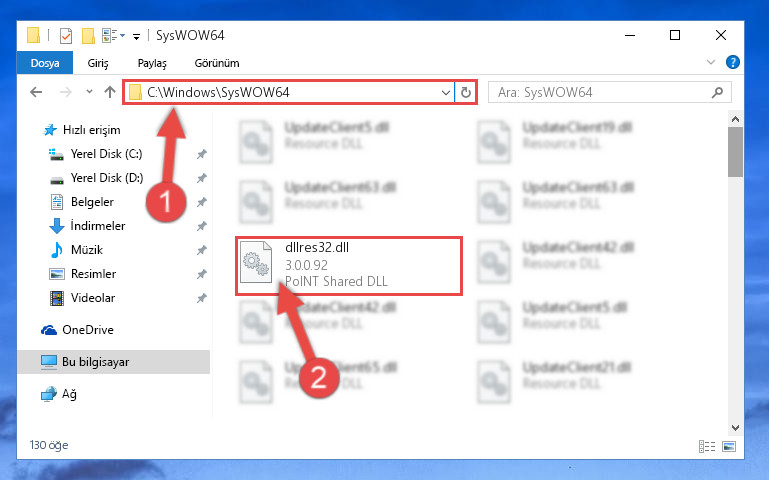Refresh the SysWOW64 folder view
Image resolution: width=769 pixels, height=480 pixels.
(466, 92)
